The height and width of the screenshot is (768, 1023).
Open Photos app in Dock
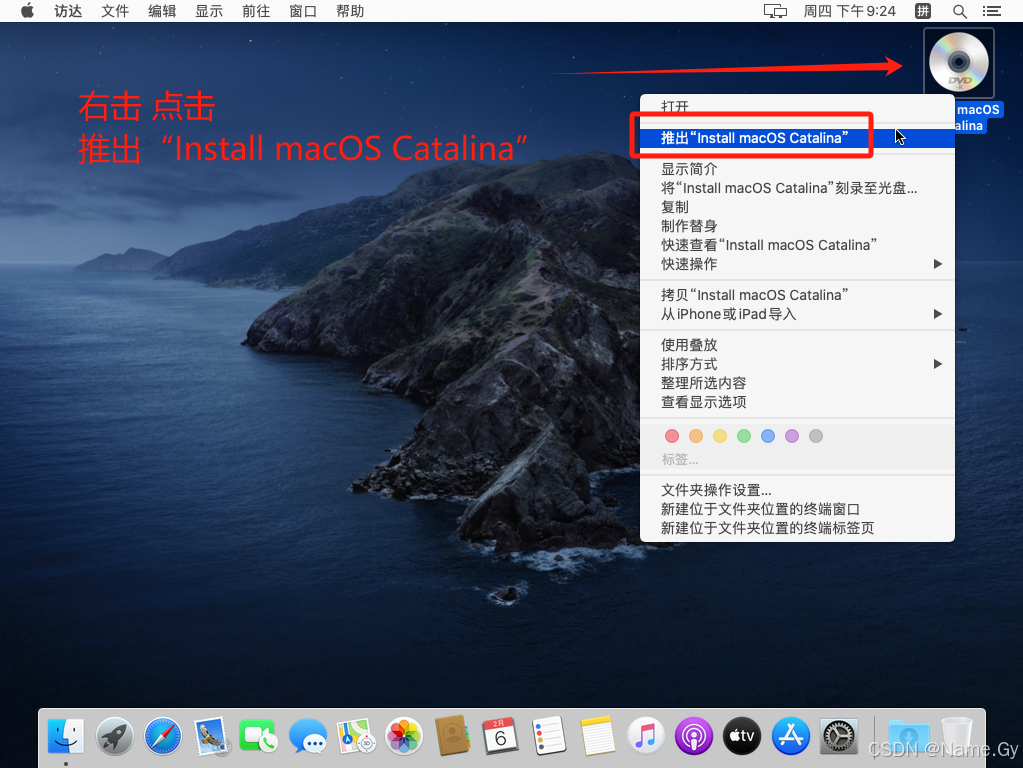(404, 737)
